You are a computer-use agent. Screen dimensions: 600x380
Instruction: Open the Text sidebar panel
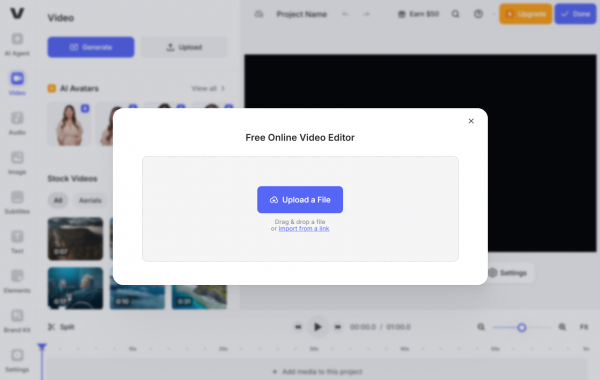pyautogui.click(x=17, y=242)
